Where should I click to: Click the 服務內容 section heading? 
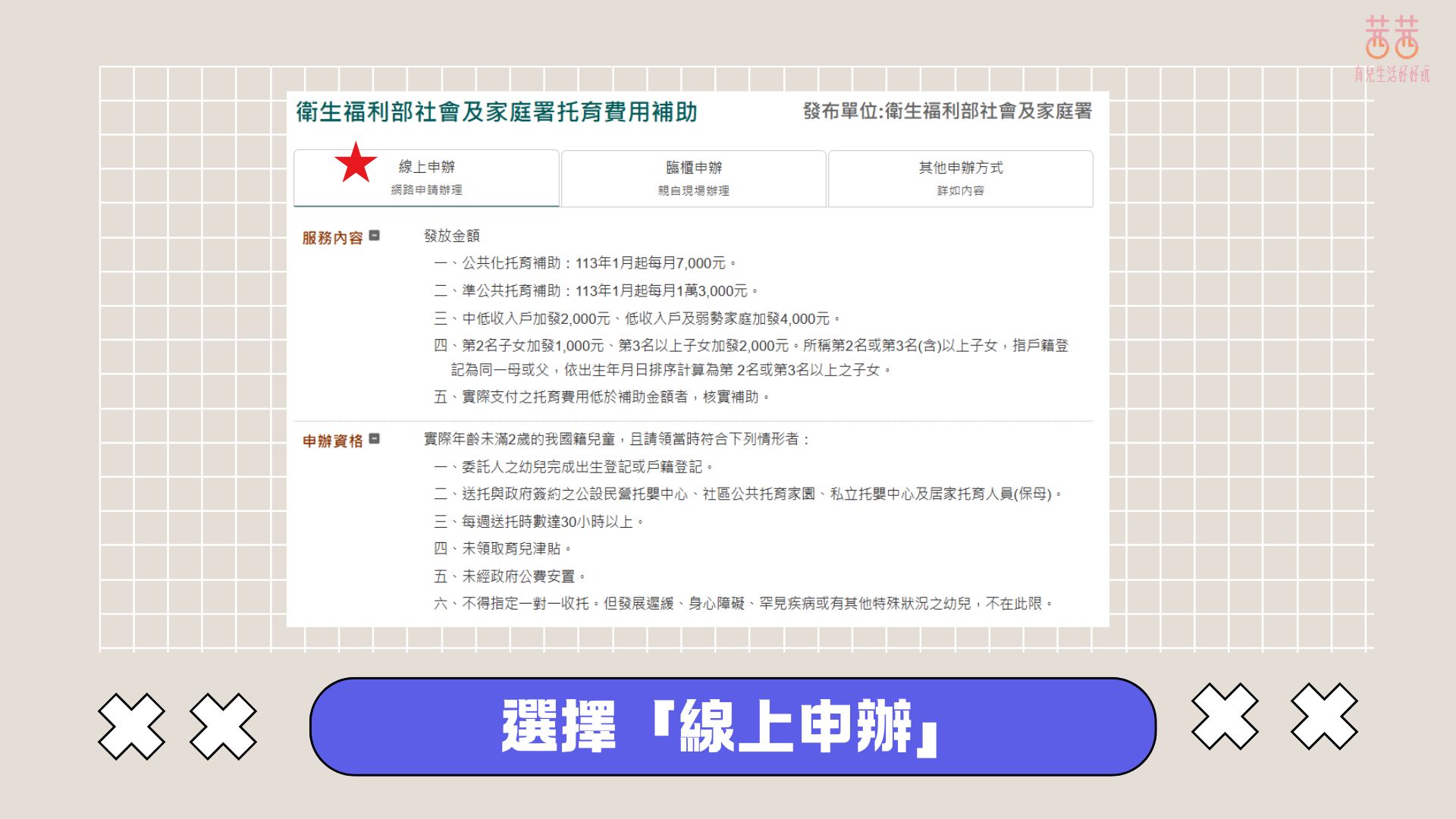(332, 238)
